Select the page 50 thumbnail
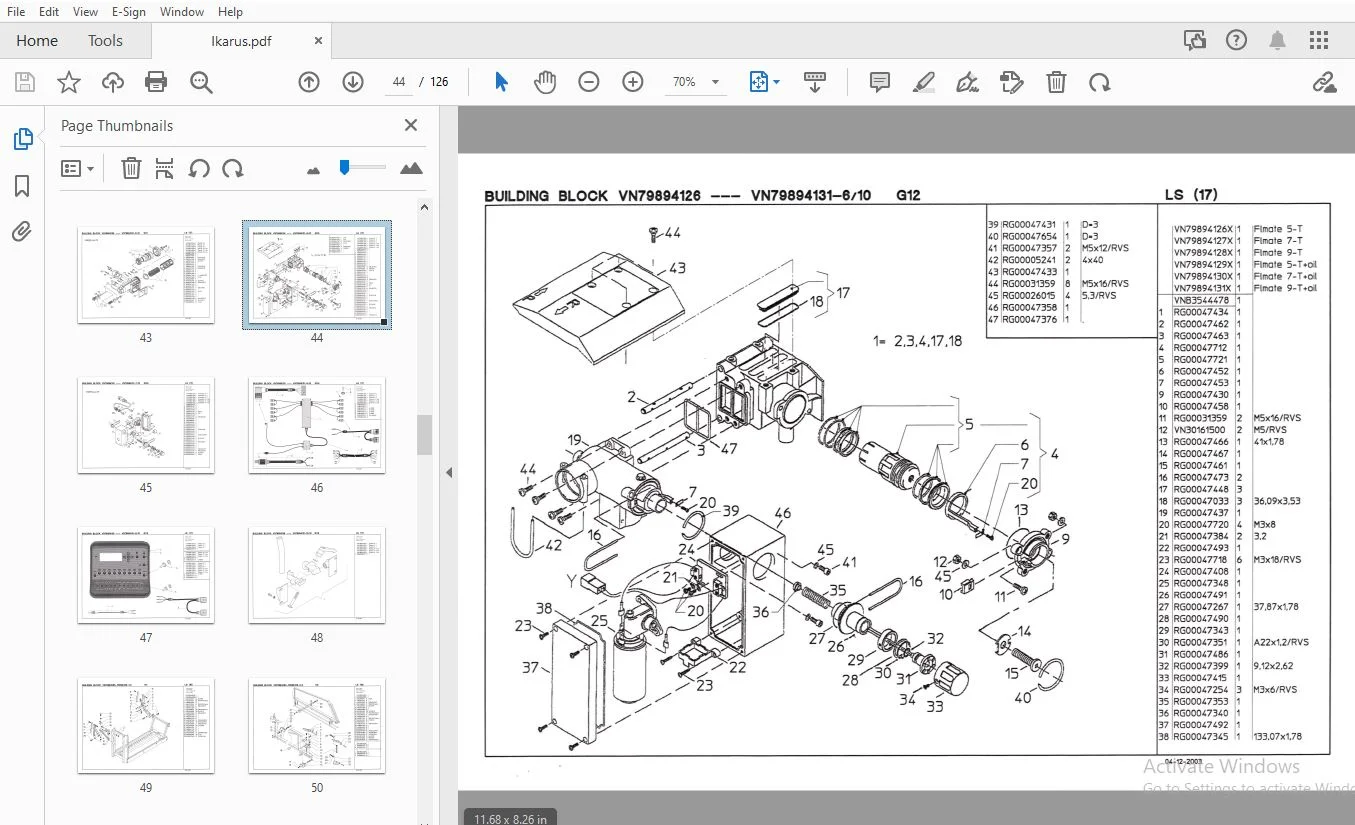 tap(317, 725)
